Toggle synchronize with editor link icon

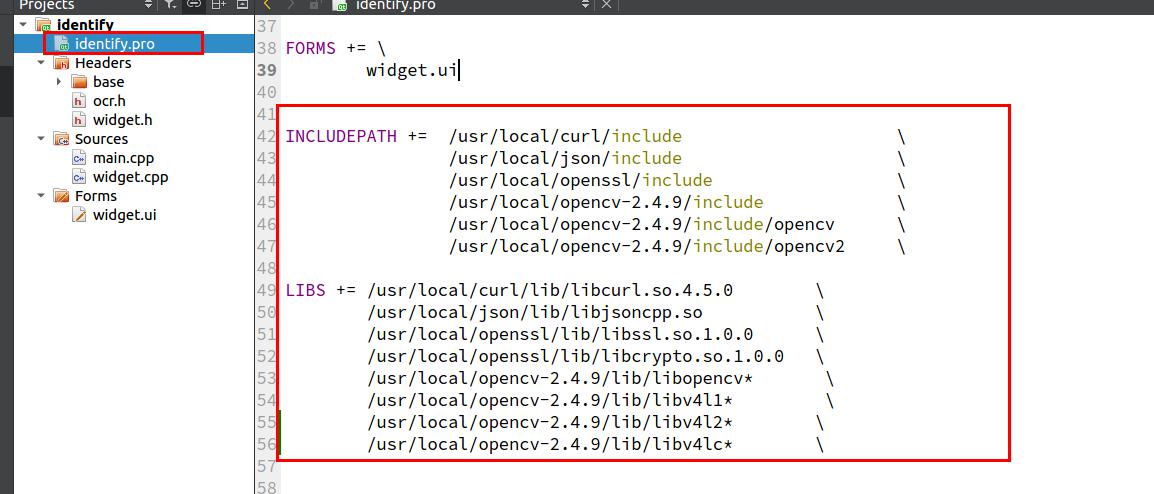(194, 4)
